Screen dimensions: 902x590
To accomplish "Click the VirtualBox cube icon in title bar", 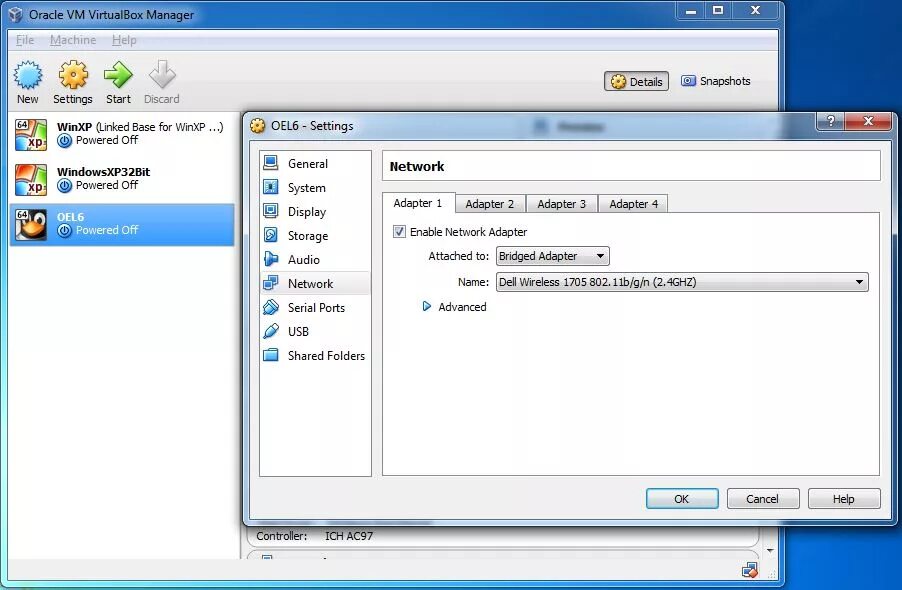I will click(16, 14).
